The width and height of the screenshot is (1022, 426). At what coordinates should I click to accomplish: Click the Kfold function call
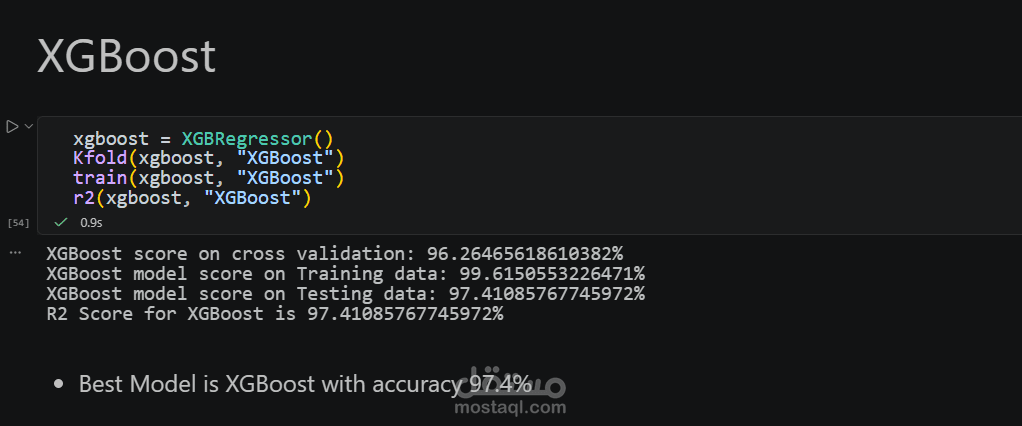[100, 158]
